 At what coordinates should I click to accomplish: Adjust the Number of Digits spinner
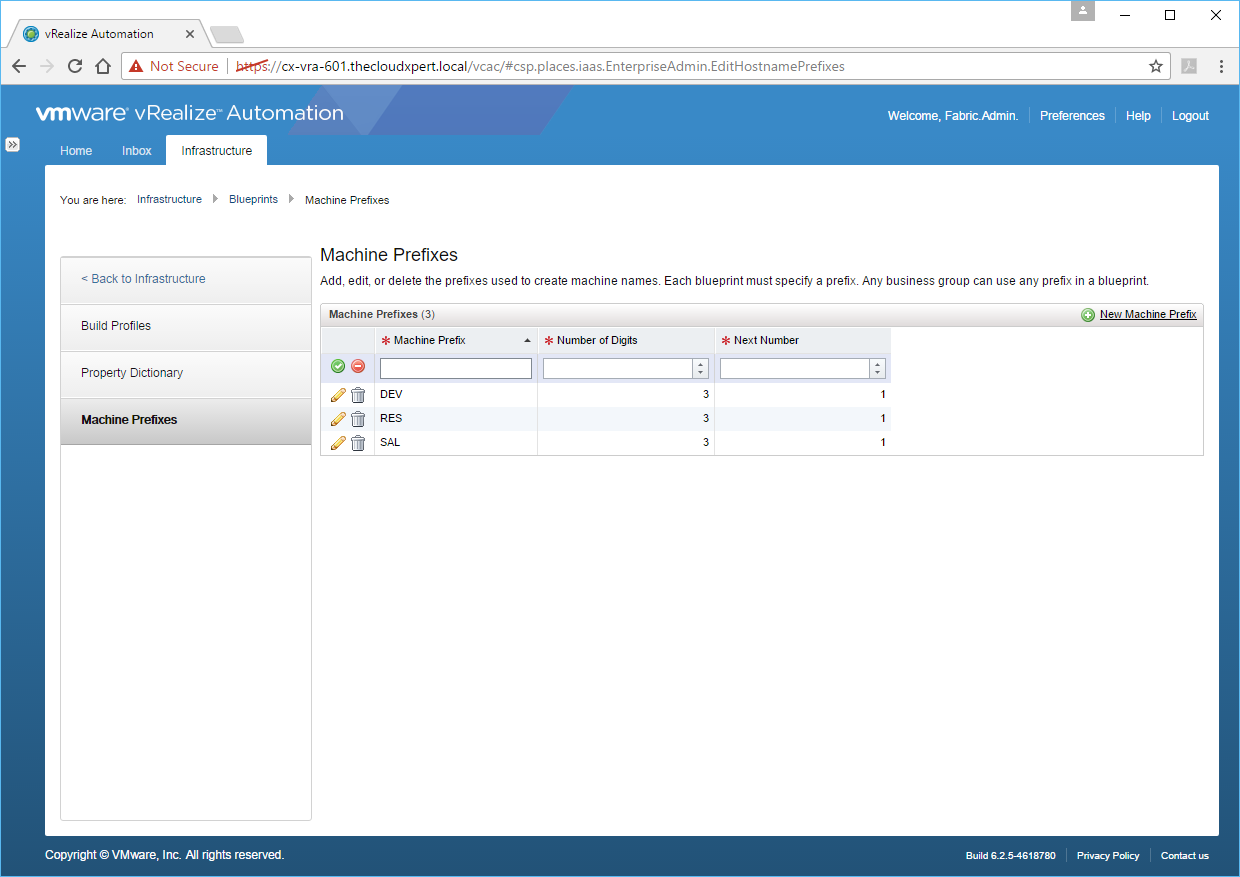(x=700, y=369)
